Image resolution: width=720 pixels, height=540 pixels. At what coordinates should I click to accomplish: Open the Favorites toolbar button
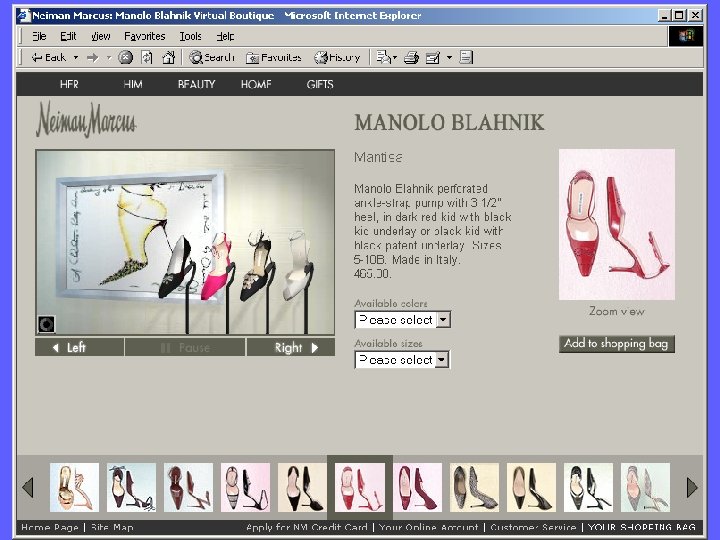coord(274,57)
